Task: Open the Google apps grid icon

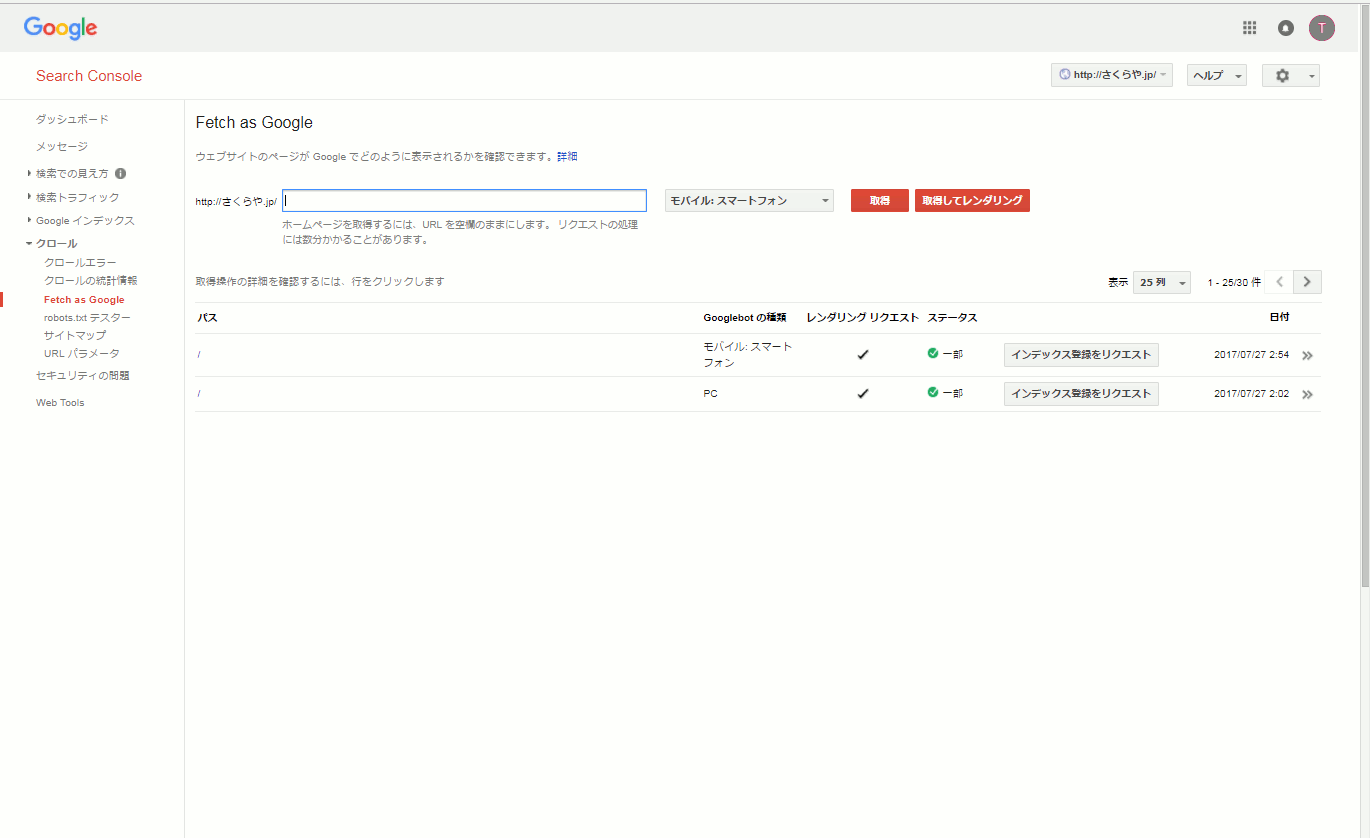Action: [x=1249, y=28]
